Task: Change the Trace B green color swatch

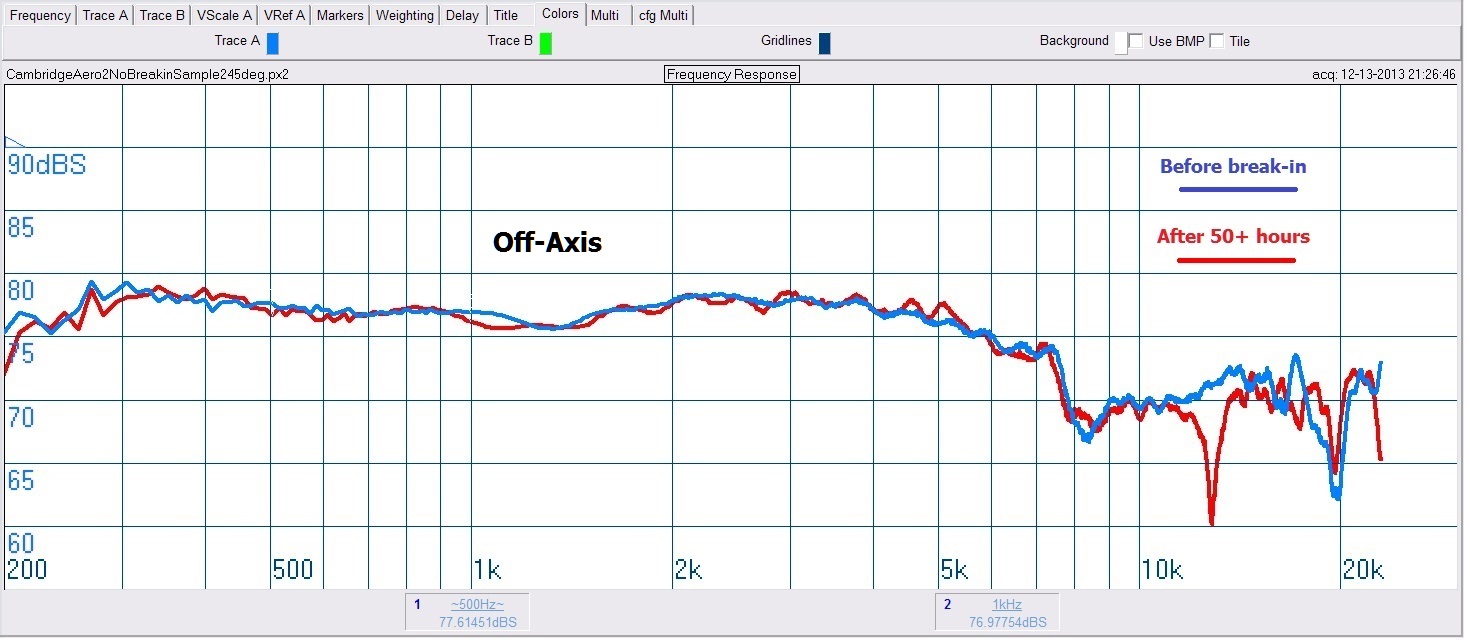Action: pyautogui.click(x=545, y=42)
